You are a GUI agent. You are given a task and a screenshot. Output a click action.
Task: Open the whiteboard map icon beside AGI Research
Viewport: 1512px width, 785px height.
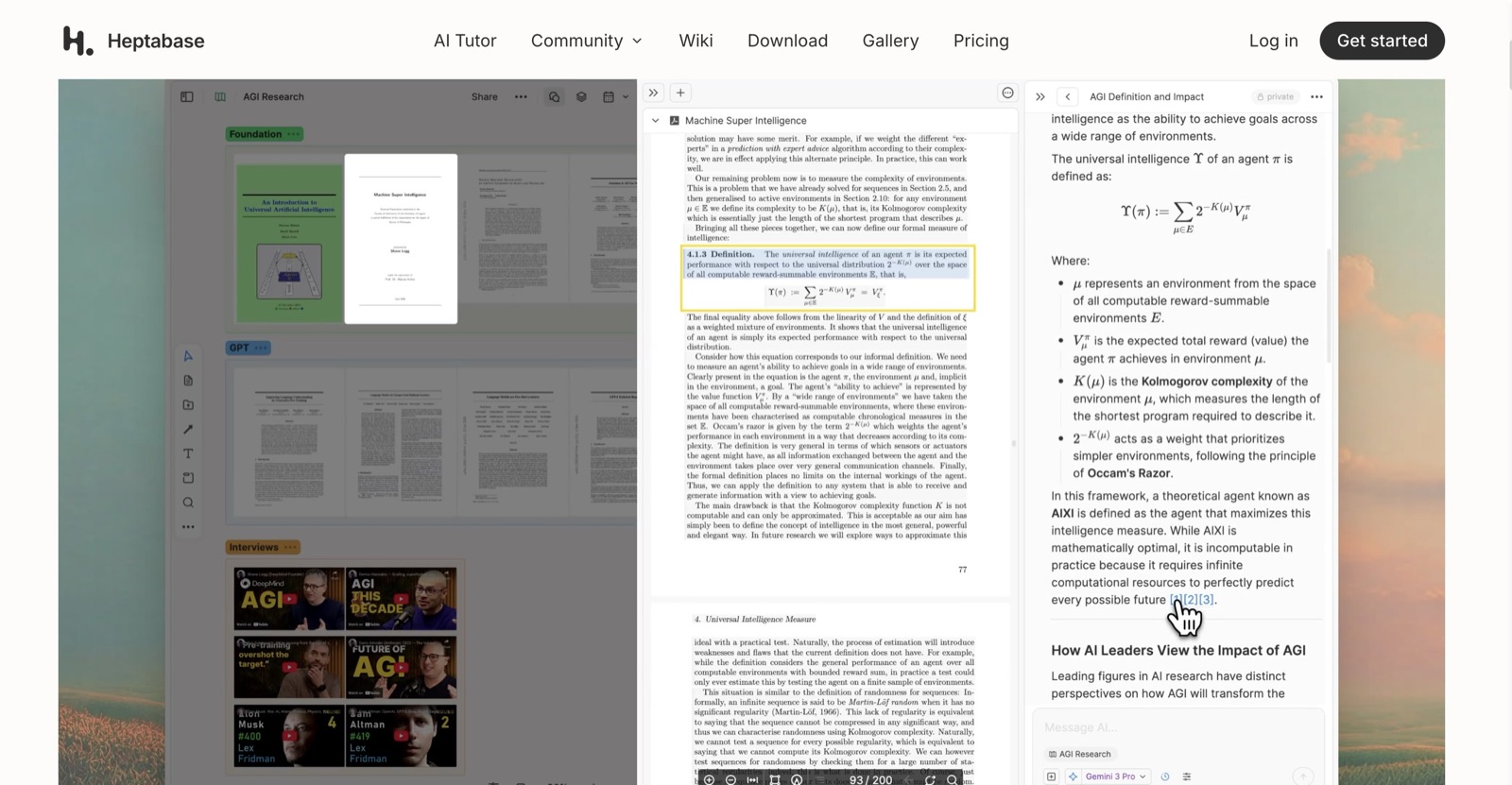(x=220, y=96)
